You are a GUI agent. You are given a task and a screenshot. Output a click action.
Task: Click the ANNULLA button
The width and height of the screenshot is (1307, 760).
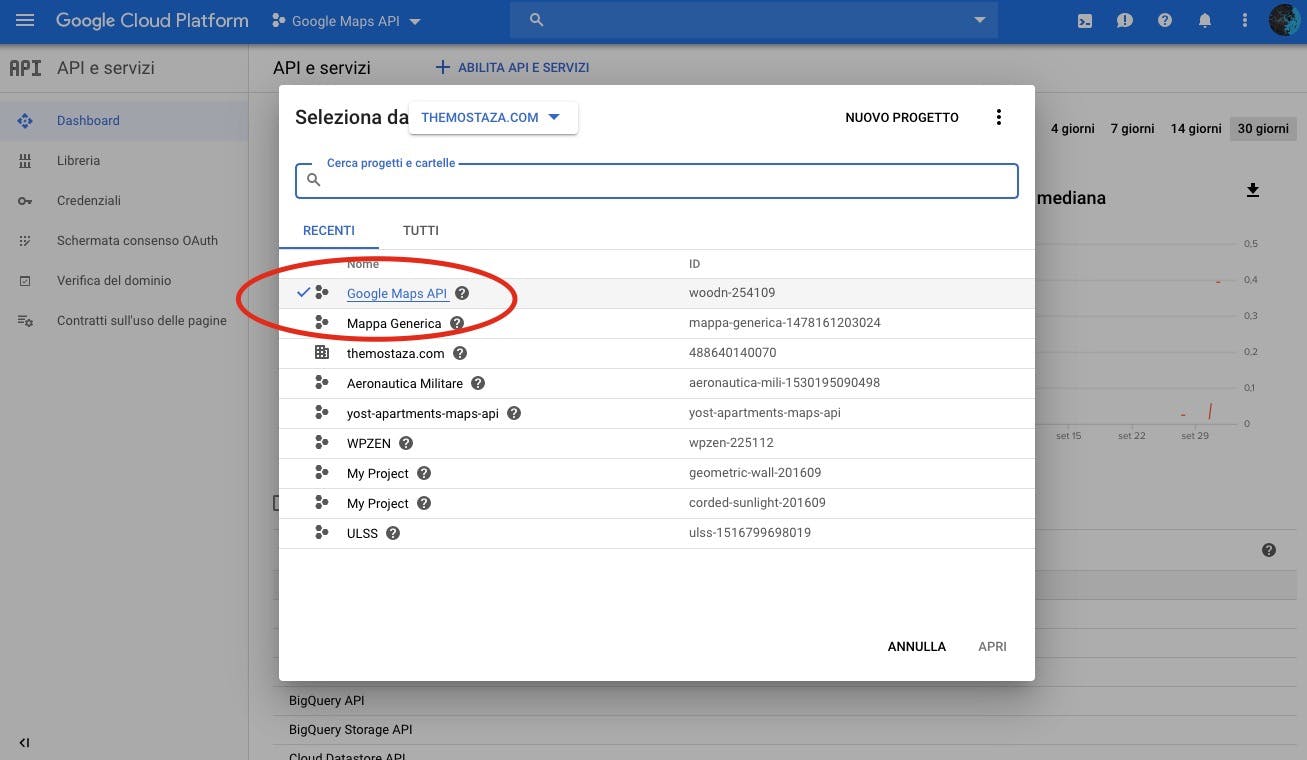(916, 646)
